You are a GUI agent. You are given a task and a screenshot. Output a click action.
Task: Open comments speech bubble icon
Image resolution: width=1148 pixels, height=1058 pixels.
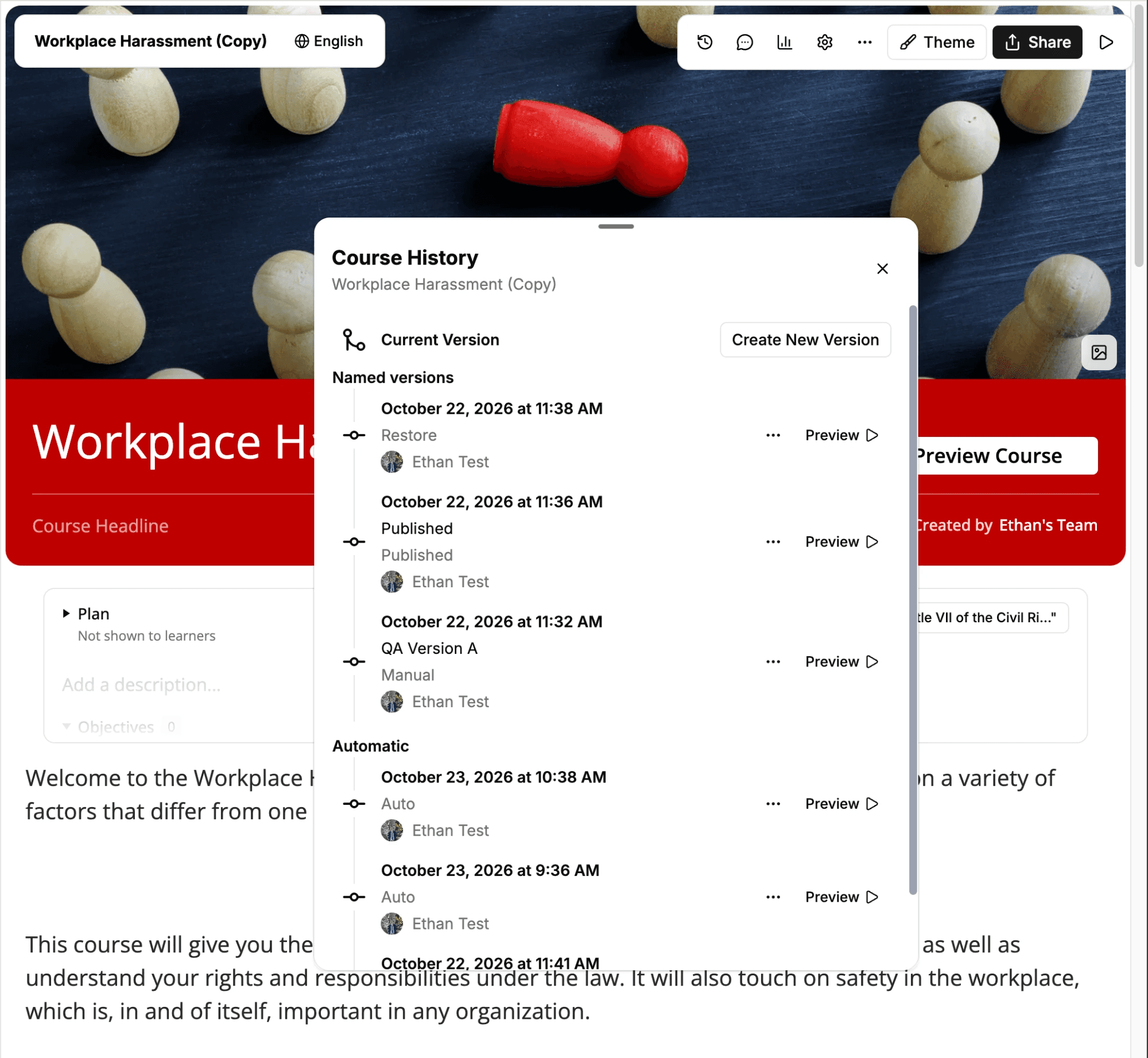click(744, 42)
